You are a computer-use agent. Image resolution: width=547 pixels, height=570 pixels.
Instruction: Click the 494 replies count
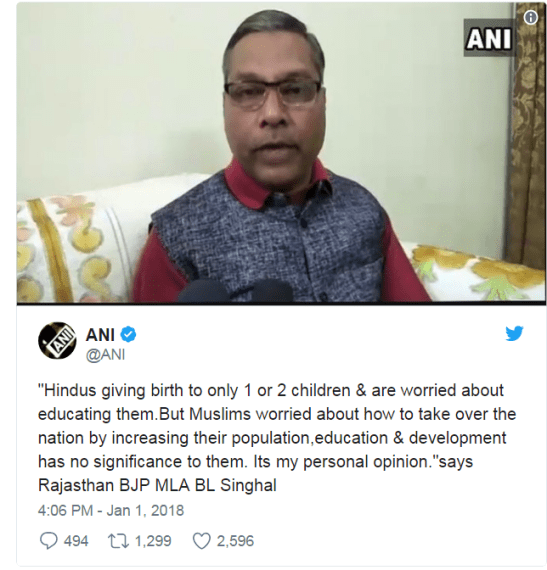(76, 541)
